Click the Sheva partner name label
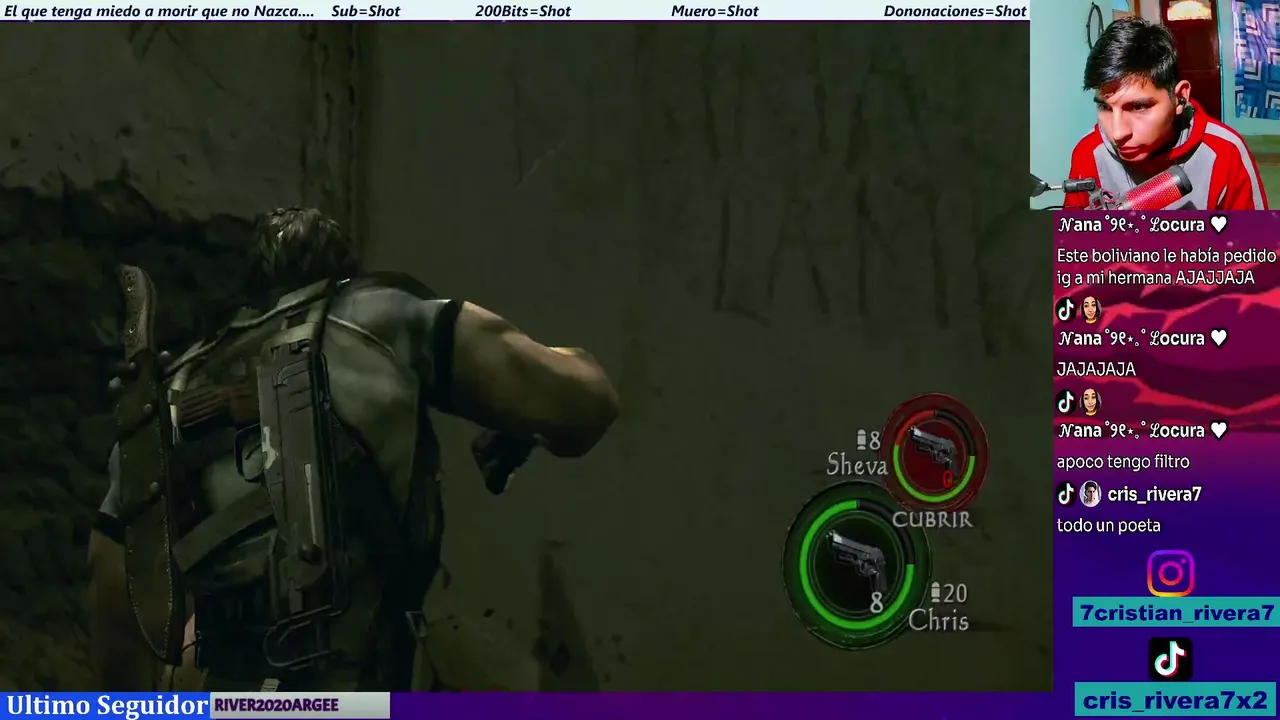Viewport: 1280px width, 720px height. click(x=857, y=465)
